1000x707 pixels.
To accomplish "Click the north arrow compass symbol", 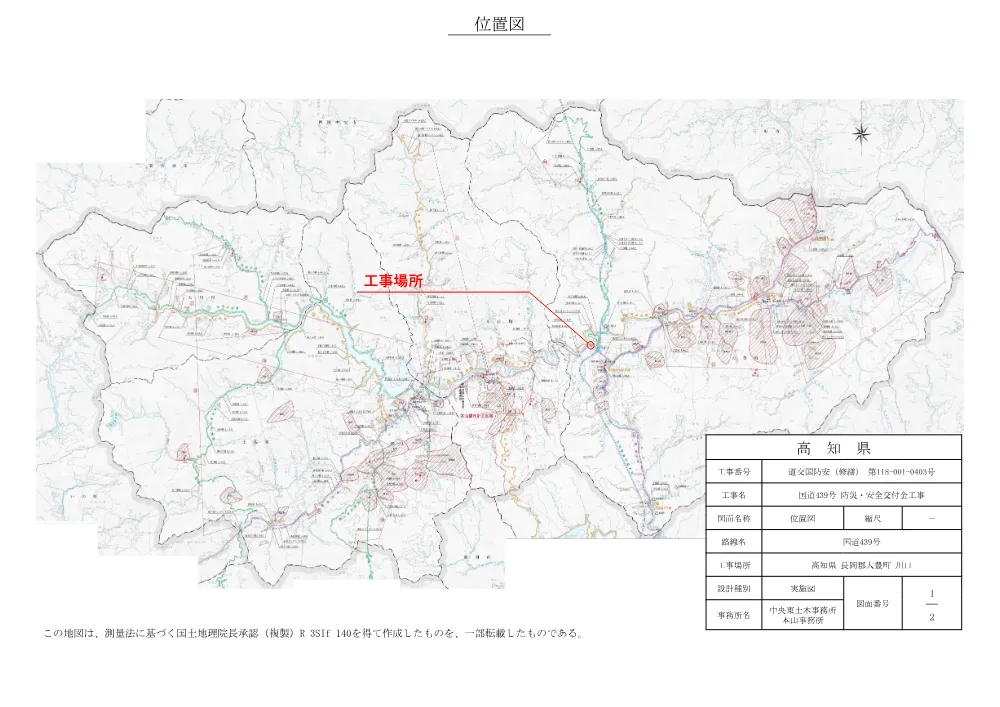I will click(862, 135).
